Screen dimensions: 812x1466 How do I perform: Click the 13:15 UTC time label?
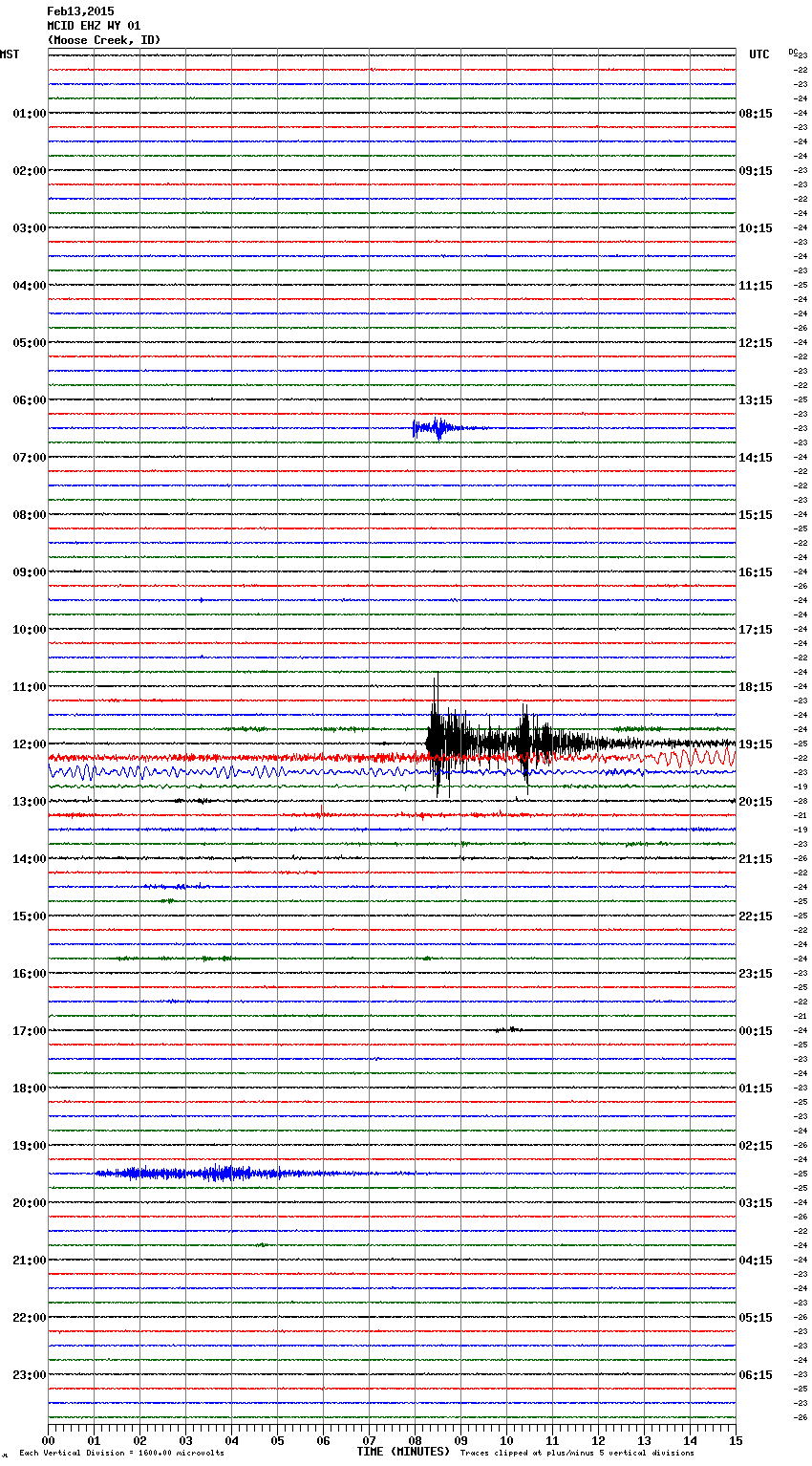click(x=756, y=400)
